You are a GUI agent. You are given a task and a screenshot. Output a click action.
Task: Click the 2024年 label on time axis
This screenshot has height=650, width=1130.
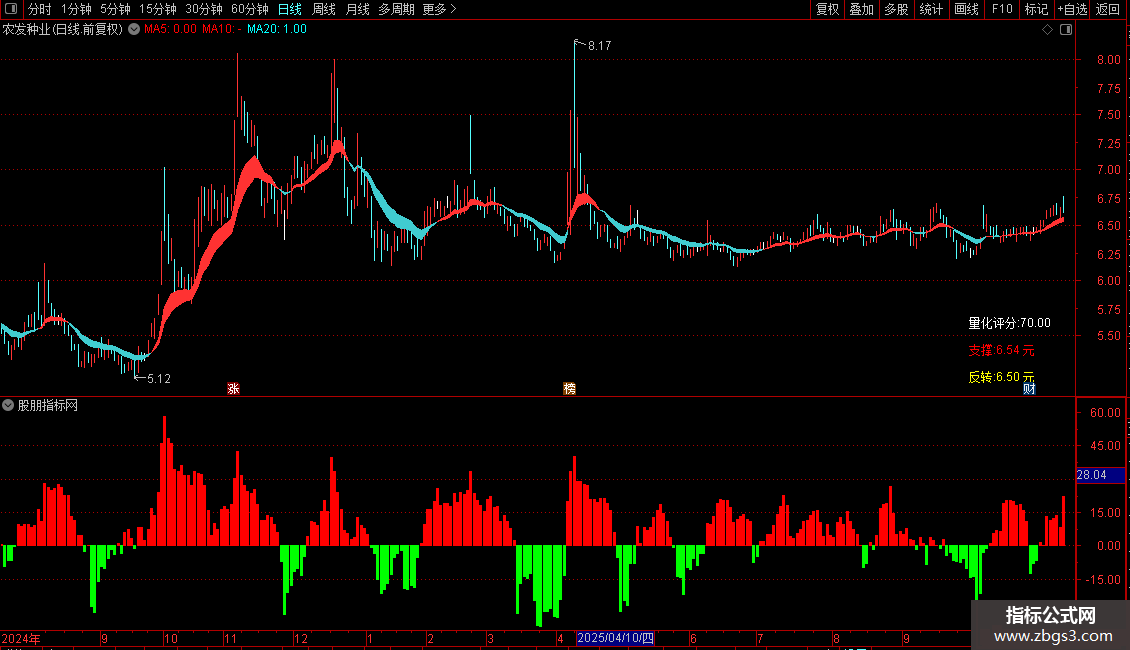pyautogui.click(x=21, y=638)
